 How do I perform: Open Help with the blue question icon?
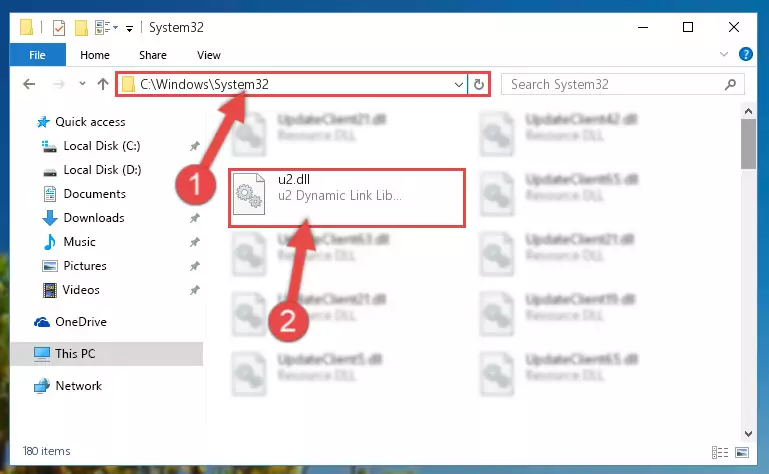745,54
